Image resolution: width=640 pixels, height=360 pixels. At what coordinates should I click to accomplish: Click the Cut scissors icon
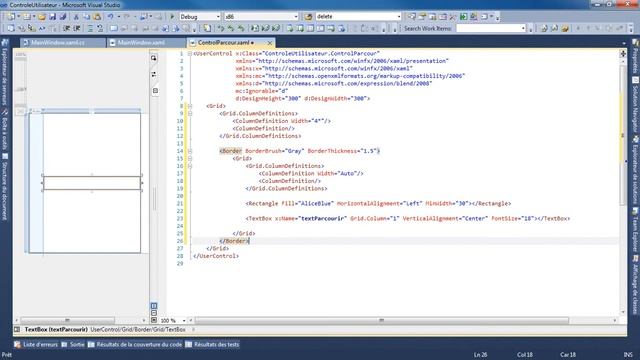pos(76,17)
